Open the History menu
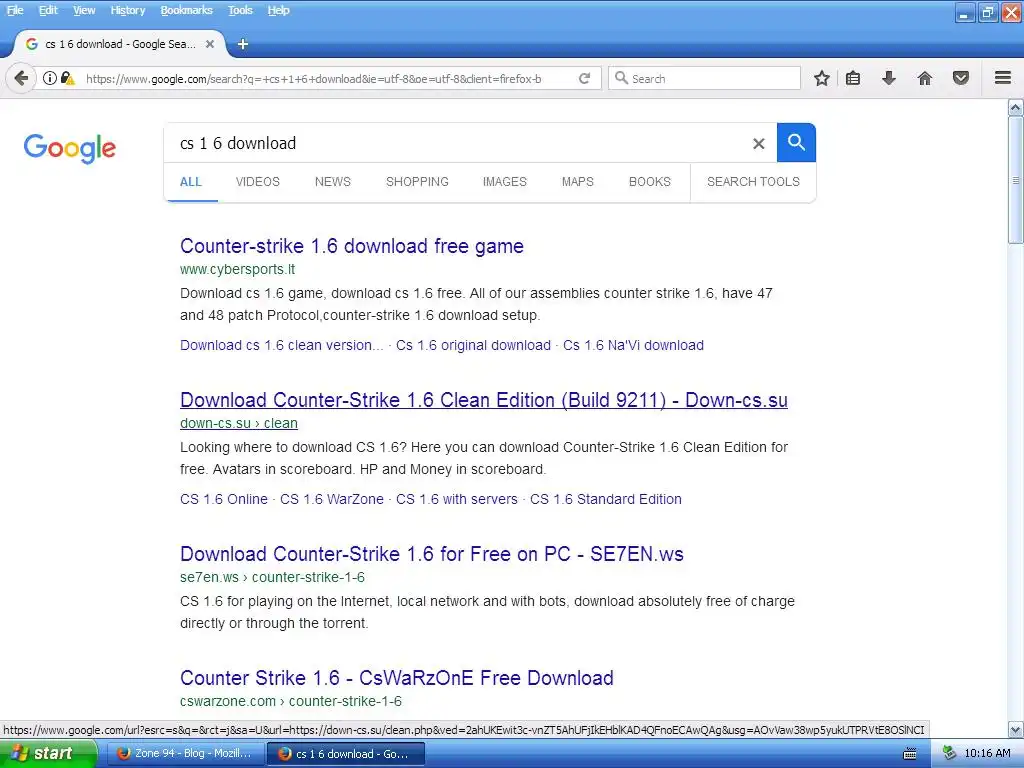 (127, 10)
